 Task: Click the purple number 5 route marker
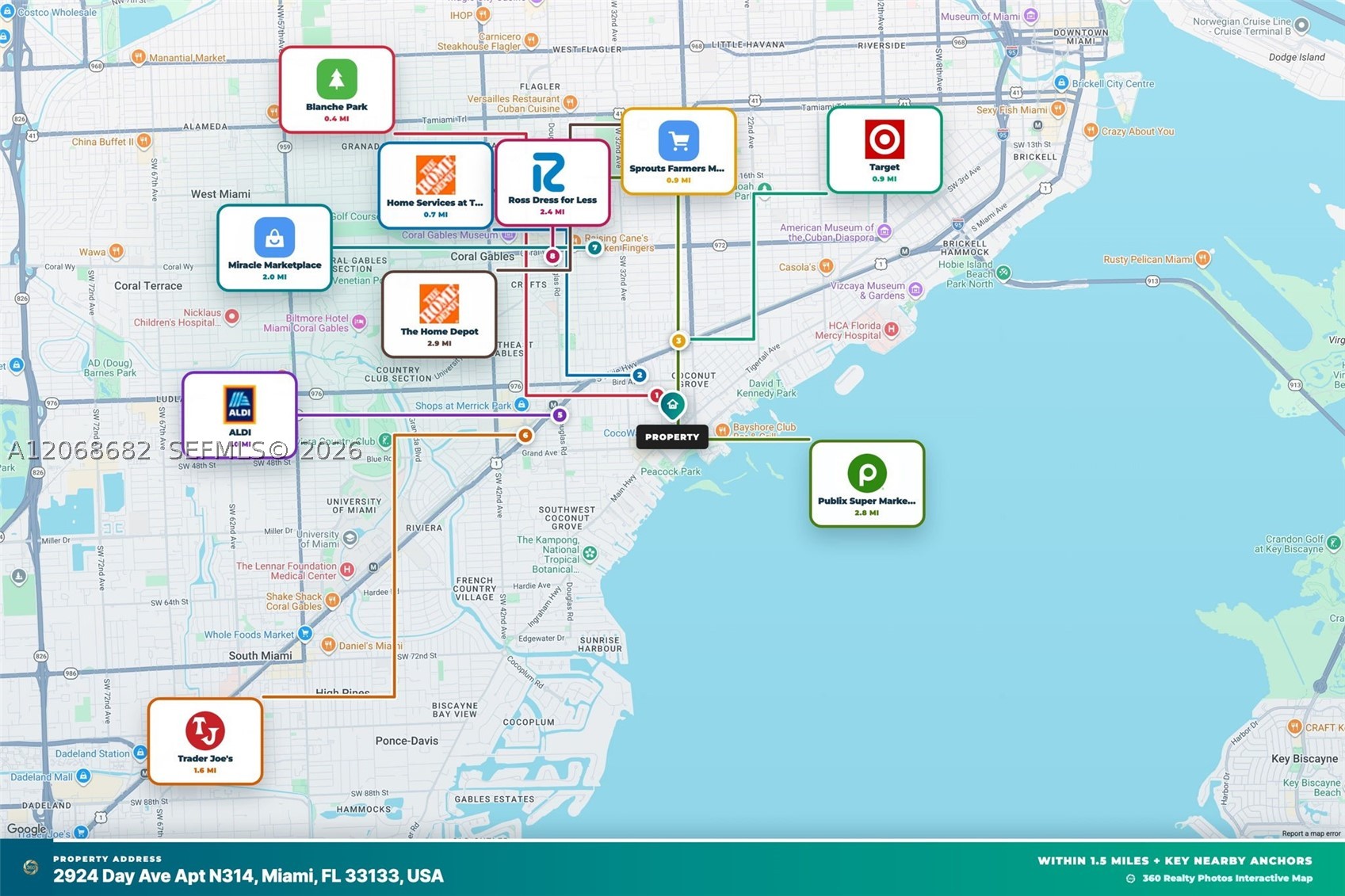tap(560, 414)
